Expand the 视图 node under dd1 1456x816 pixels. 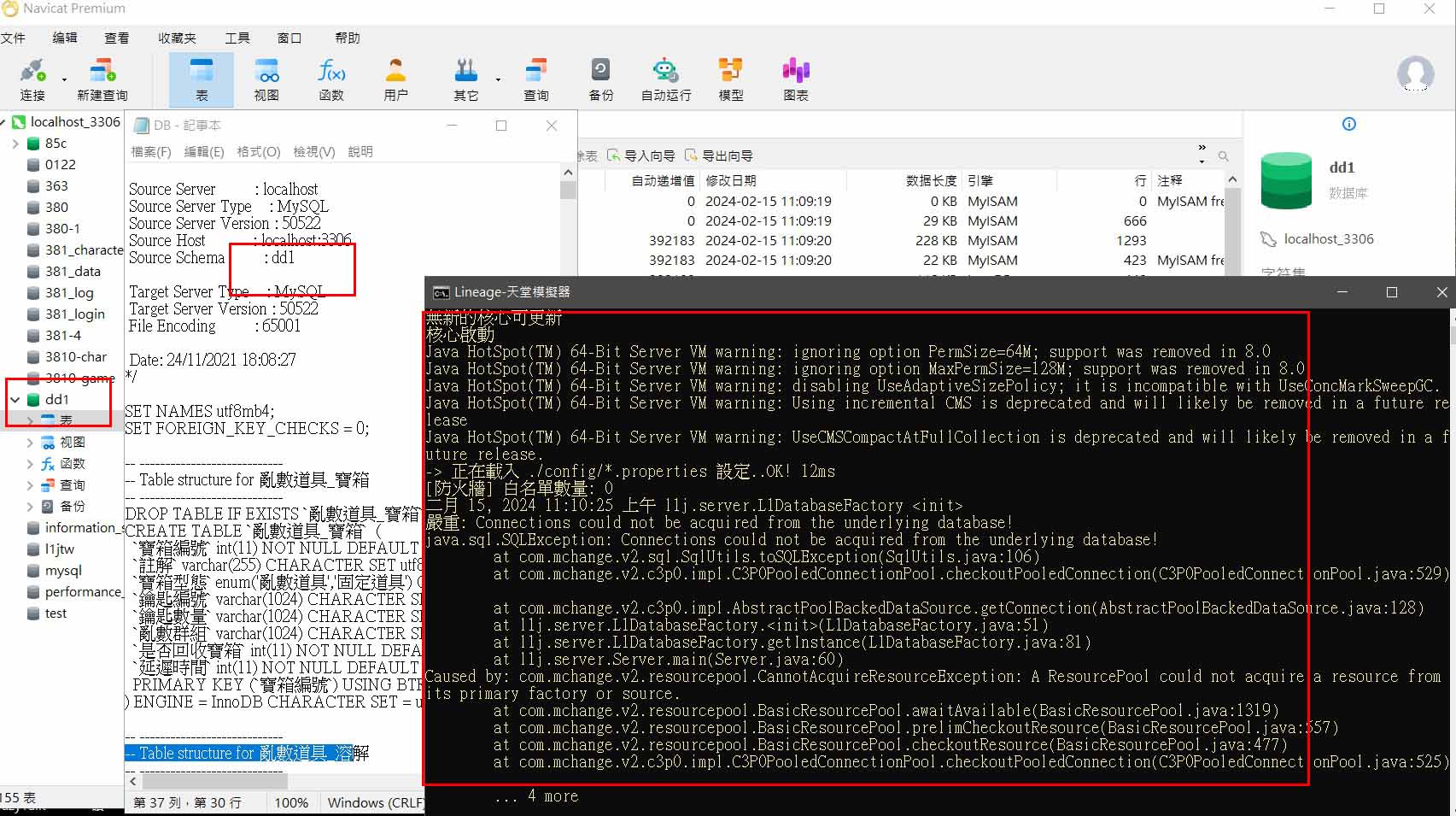(x=30, y=442)
